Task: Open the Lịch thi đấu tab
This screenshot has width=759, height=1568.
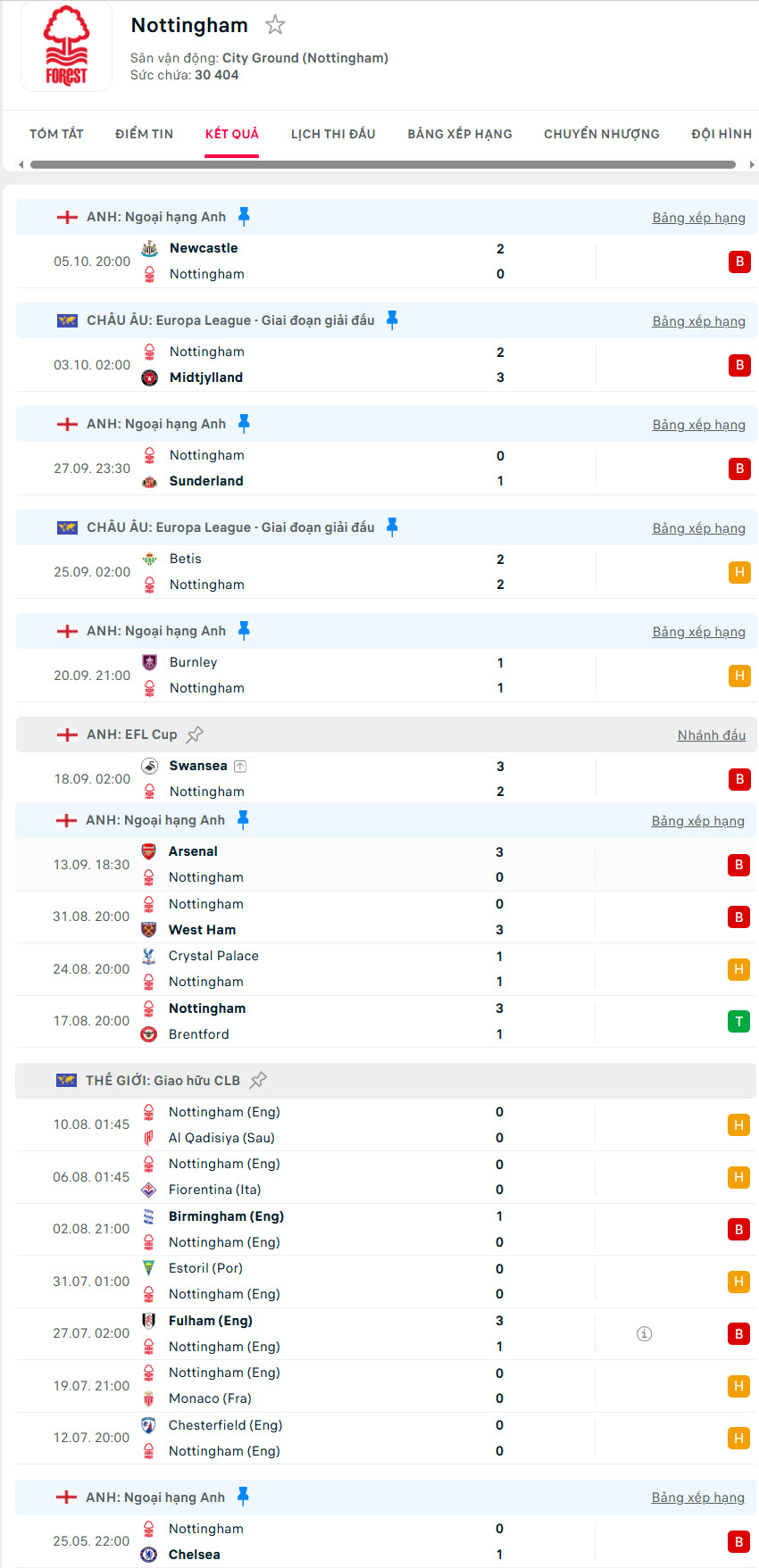Action: pyautogui.click(x=333, y=134)
